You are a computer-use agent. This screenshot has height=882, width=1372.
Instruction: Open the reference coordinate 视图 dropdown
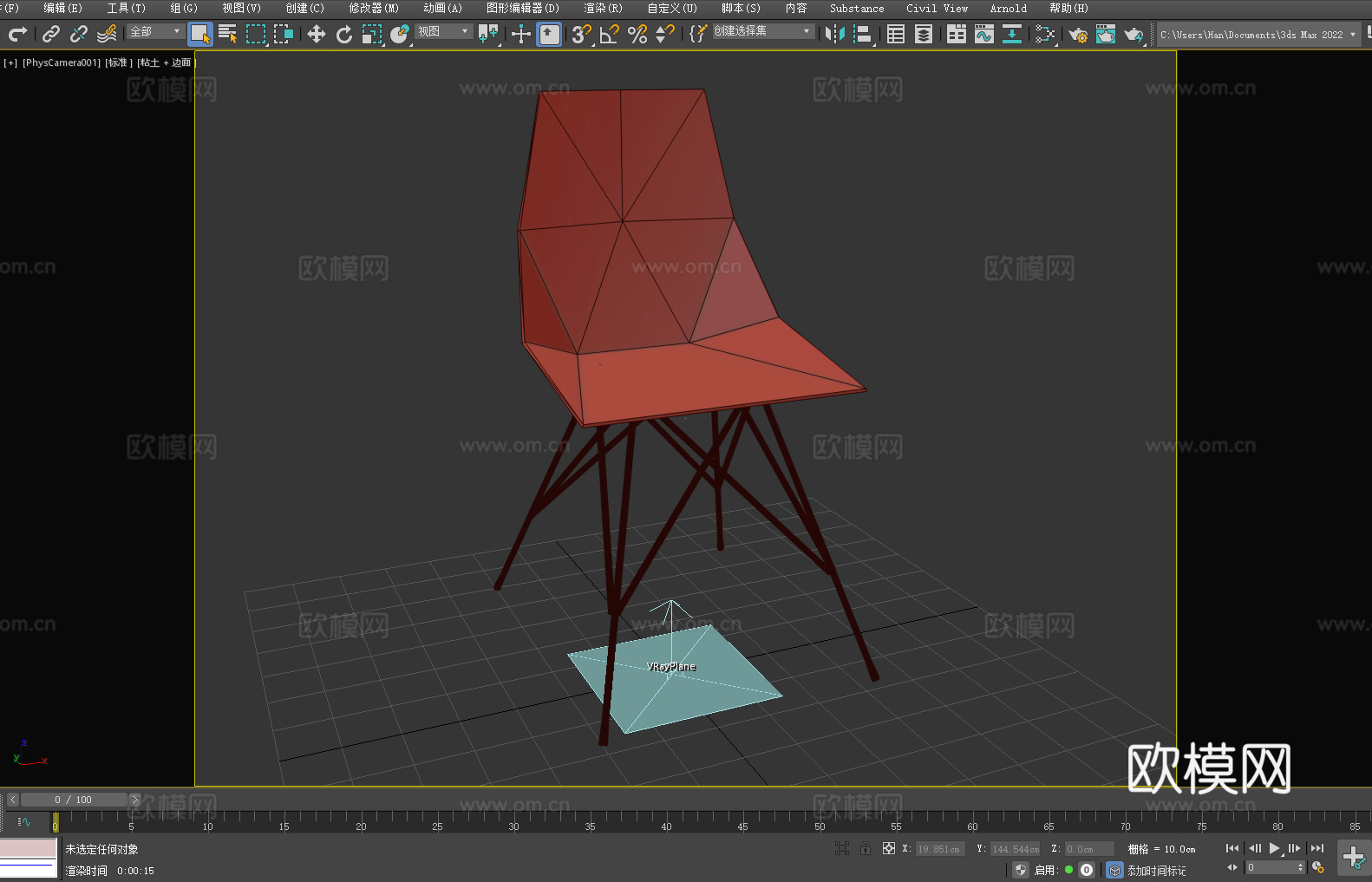pos(443,31)
